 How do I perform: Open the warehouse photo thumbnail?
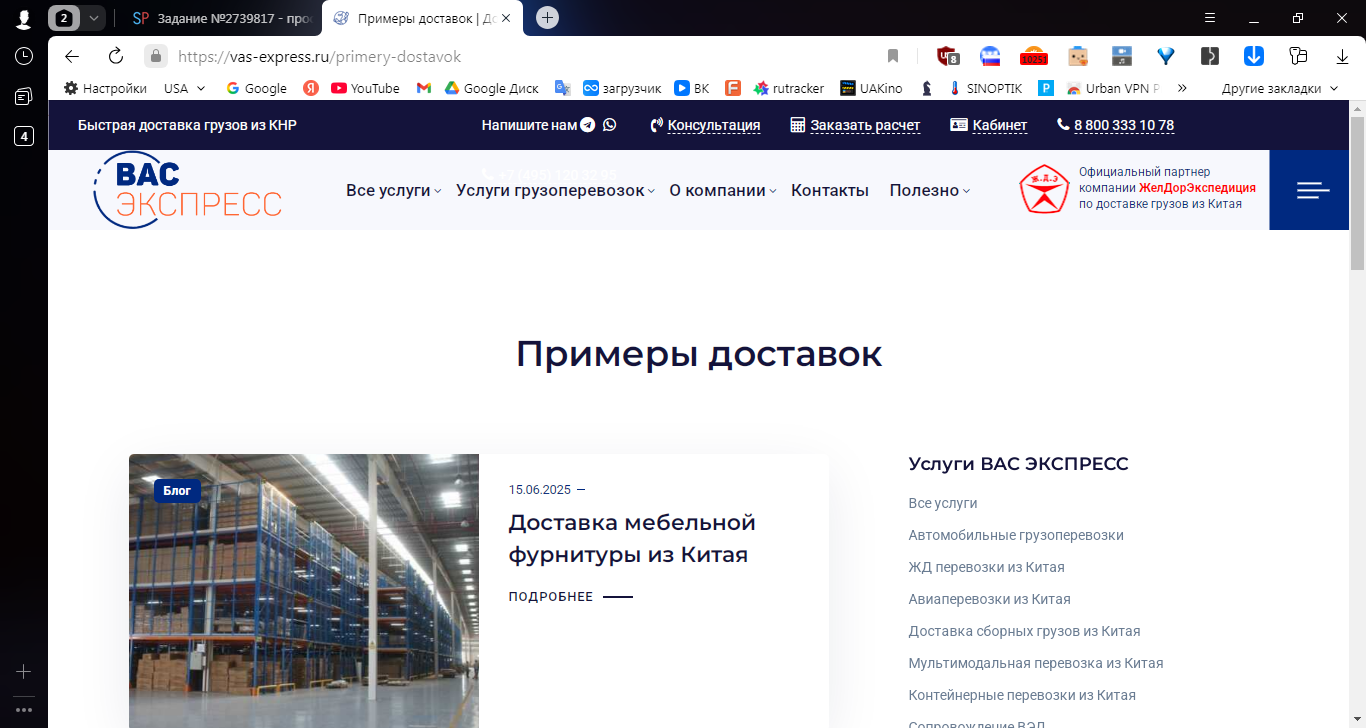(304, 591)
